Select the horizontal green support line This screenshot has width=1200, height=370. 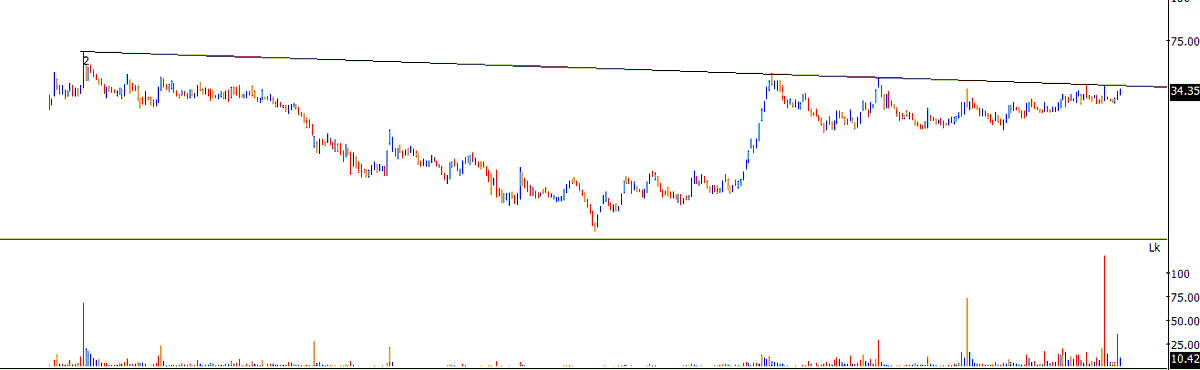tap(584, 239)
